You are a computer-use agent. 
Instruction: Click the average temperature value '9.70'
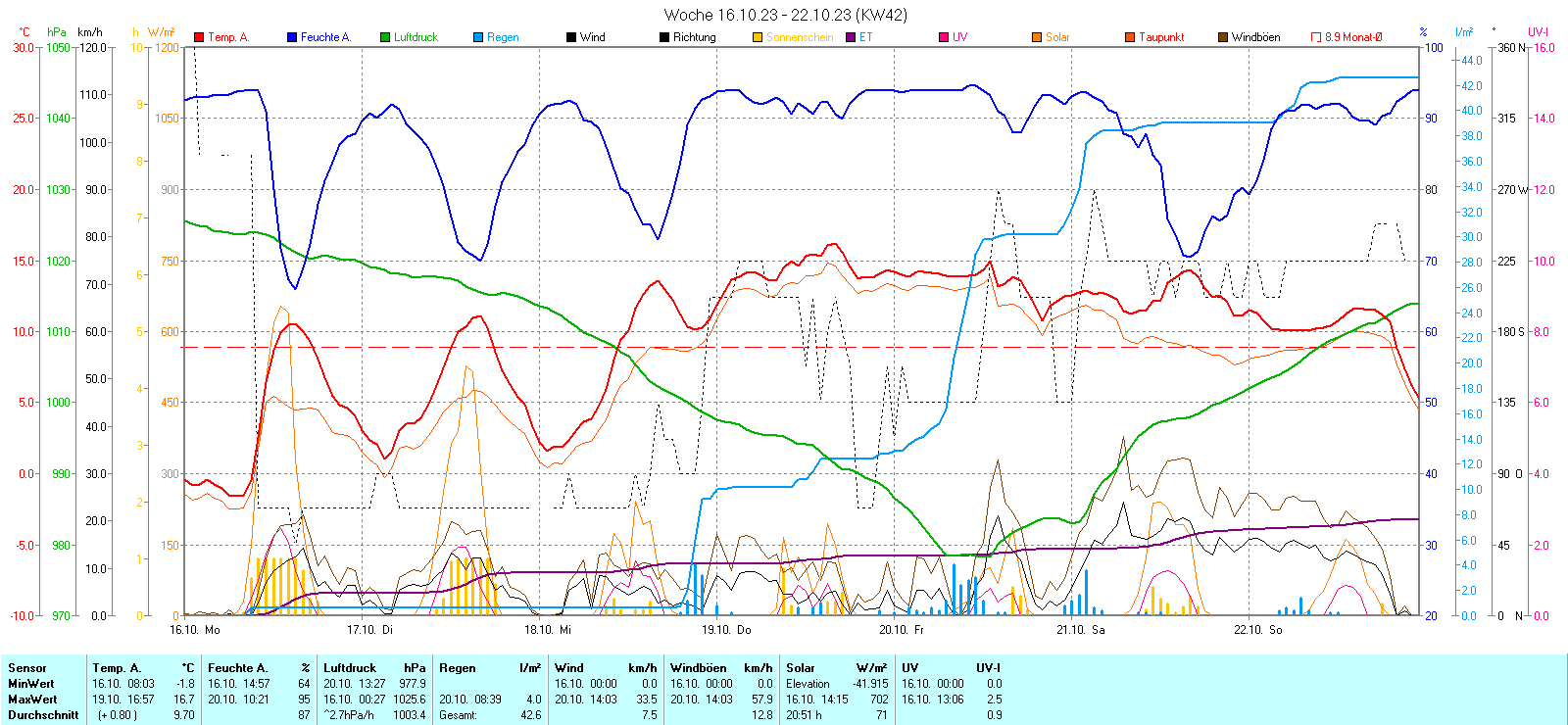[x=184, y=715]
